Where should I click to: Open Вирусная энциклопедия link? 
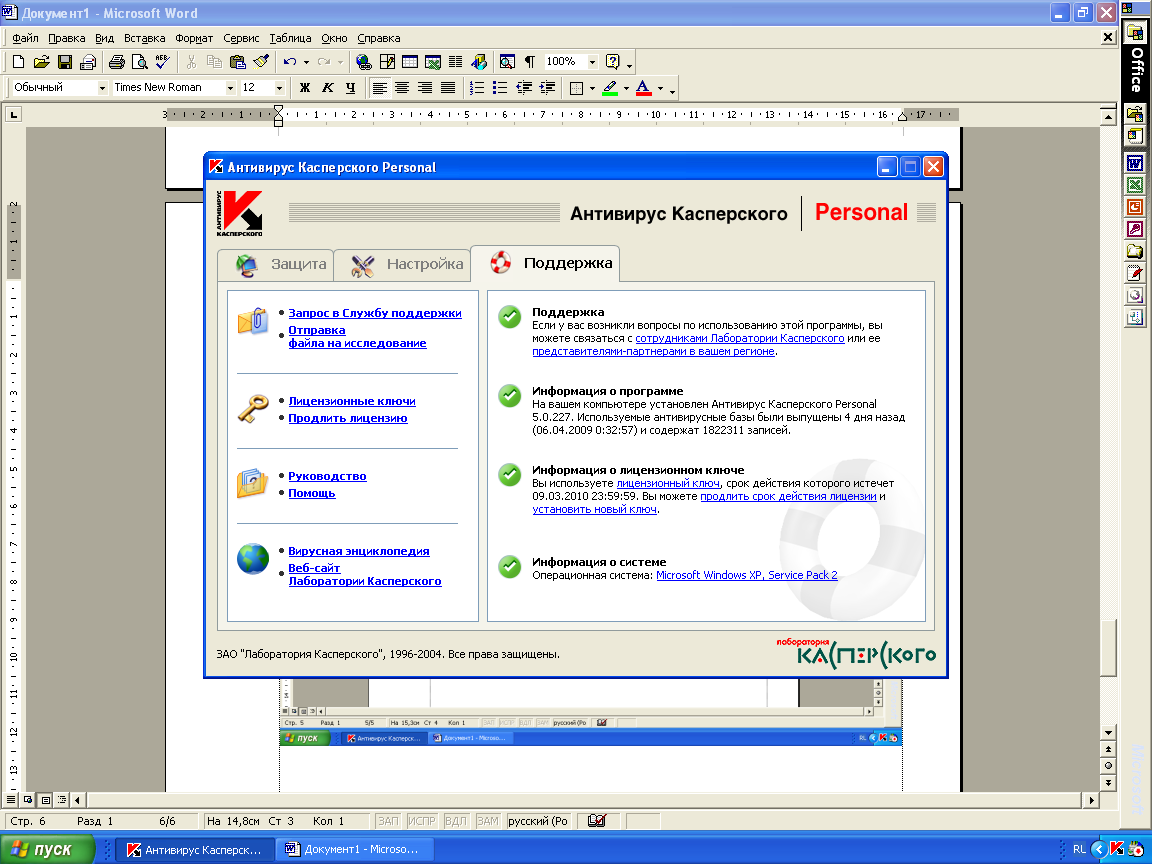coord(359,551)
